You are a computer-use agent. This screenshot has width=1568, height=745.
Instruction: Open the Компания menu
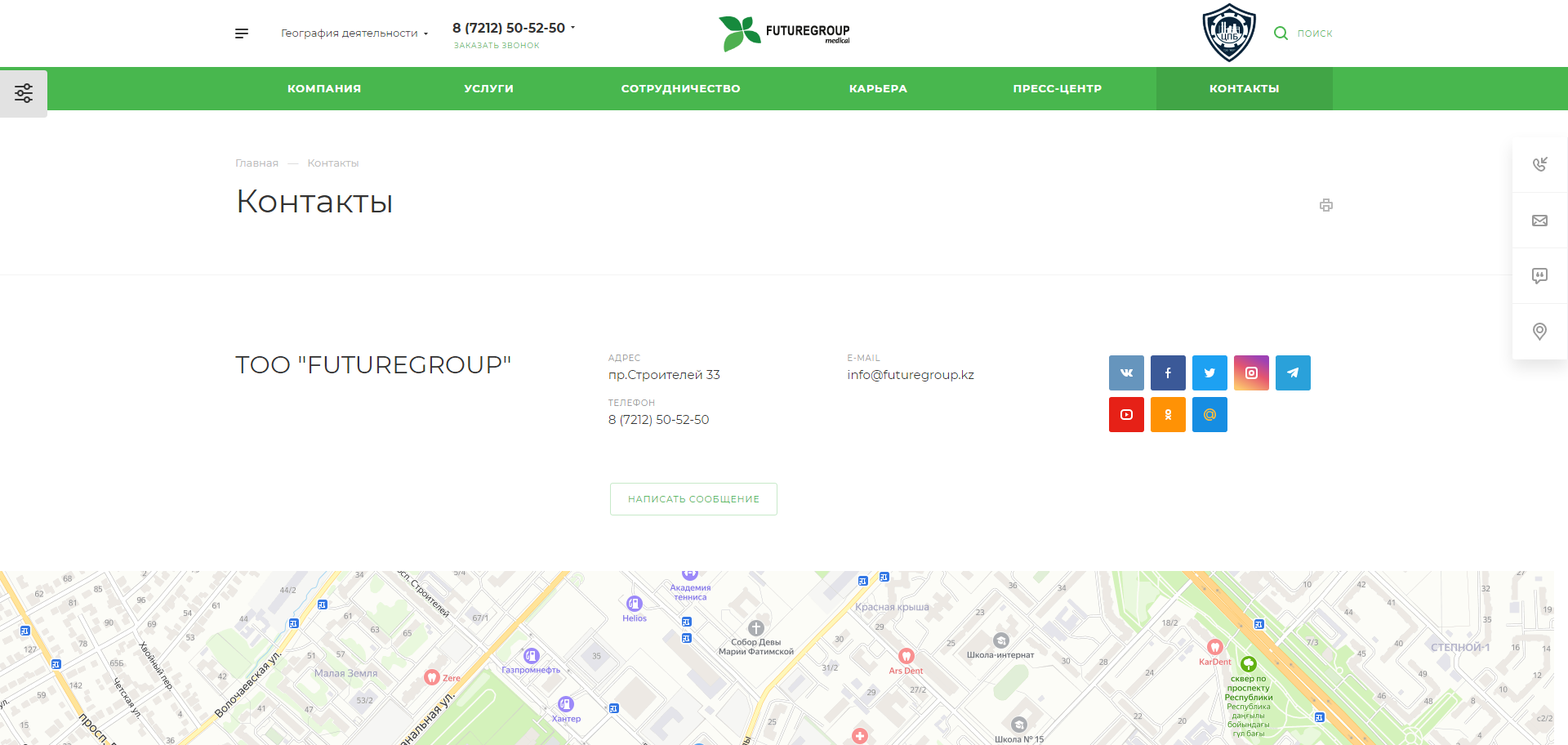(324, 88)
